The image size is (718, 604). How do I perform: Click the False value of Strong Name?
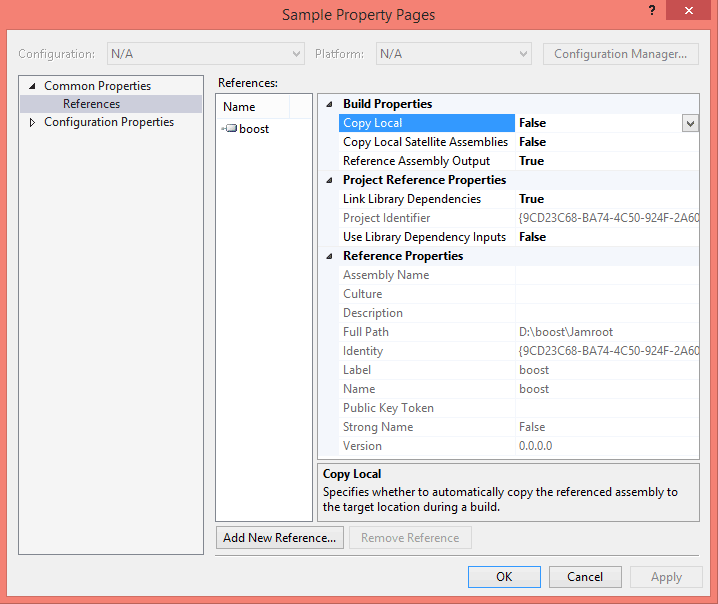tap(532, 427)
